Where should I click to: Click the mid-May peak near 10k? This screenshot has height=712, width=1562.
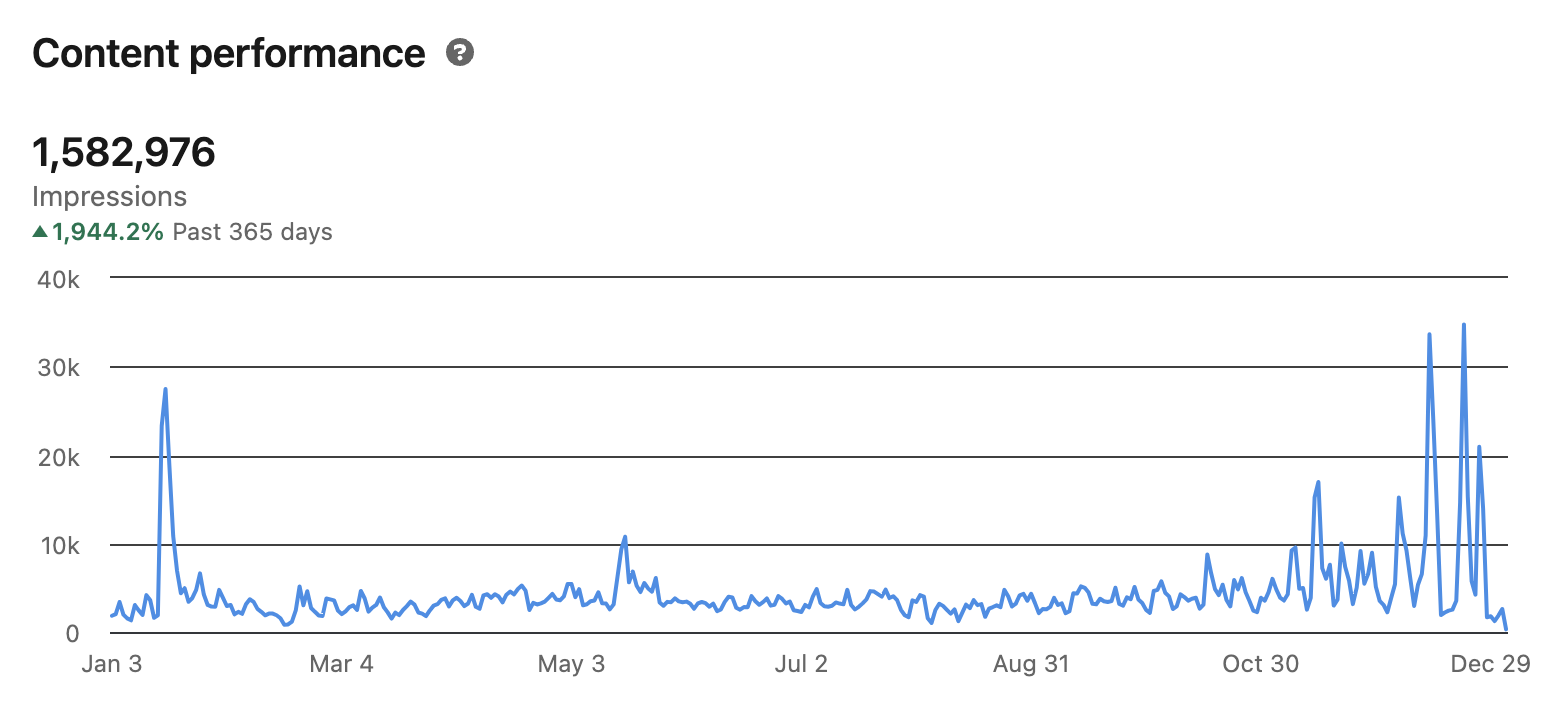coord(625,537)
